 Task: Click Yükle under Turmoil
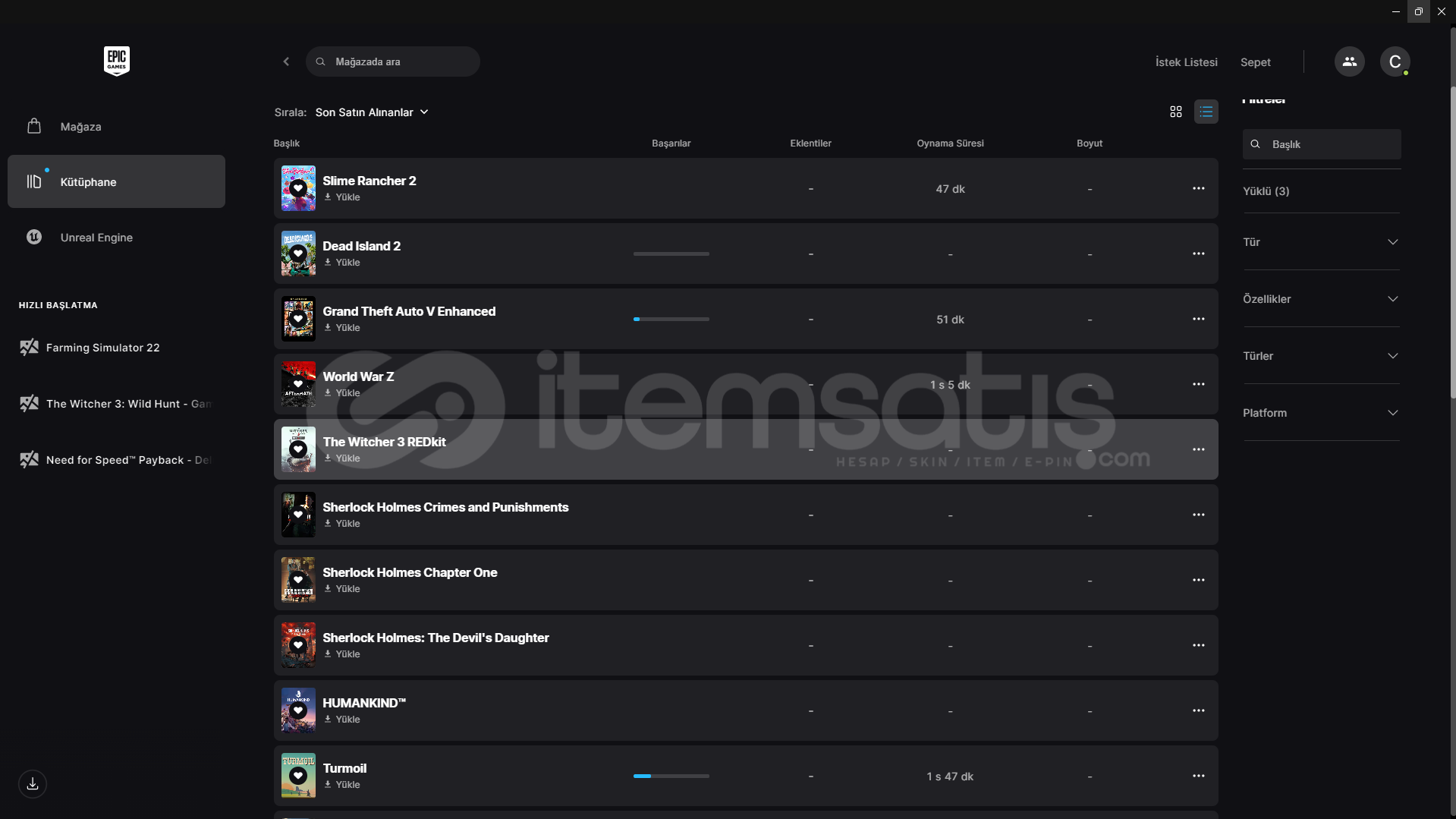[342, 785]
